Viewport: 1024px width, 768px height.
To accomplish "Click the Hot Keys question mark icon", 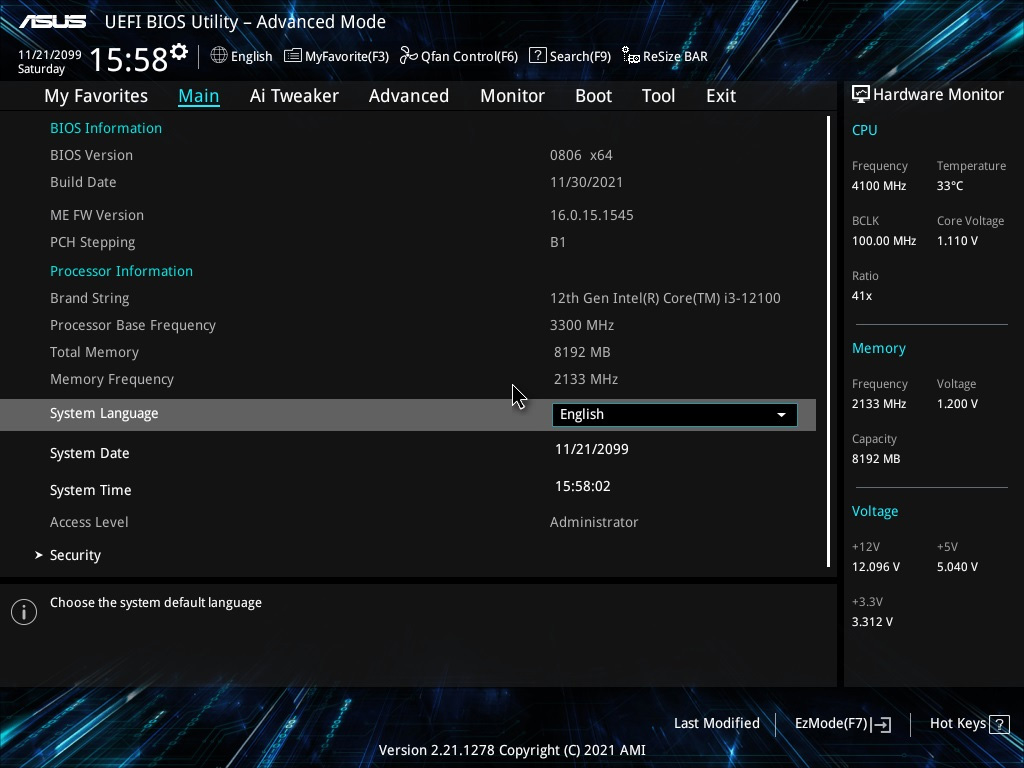I will pos(999,724).
